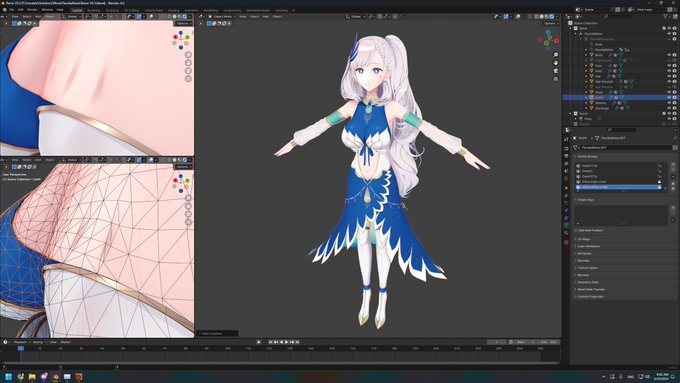Toggle visibility eye for Reine collection

[669, 28]
